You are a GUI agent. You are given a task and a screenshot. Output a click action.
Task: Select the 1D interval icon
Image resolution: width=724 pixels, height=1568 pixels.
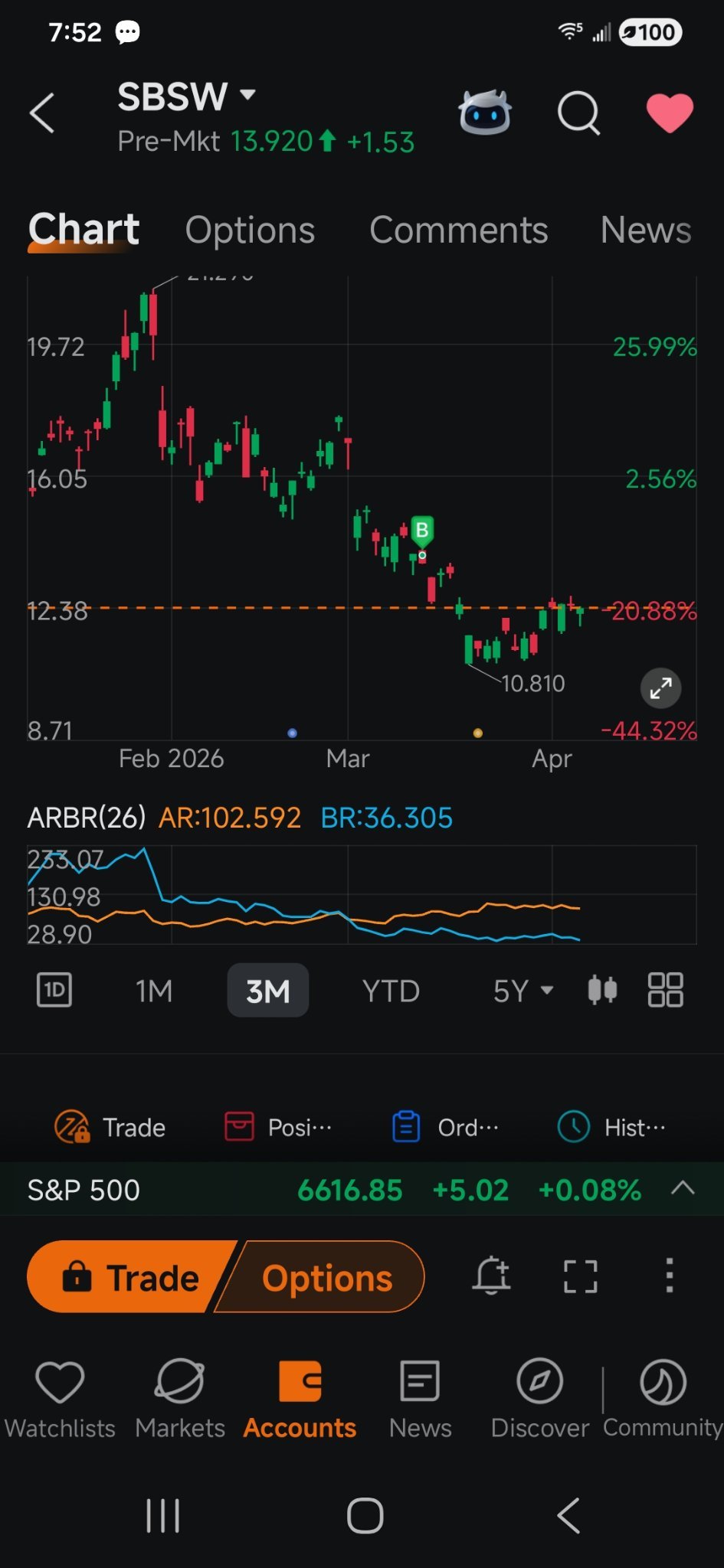coord(54,990)
